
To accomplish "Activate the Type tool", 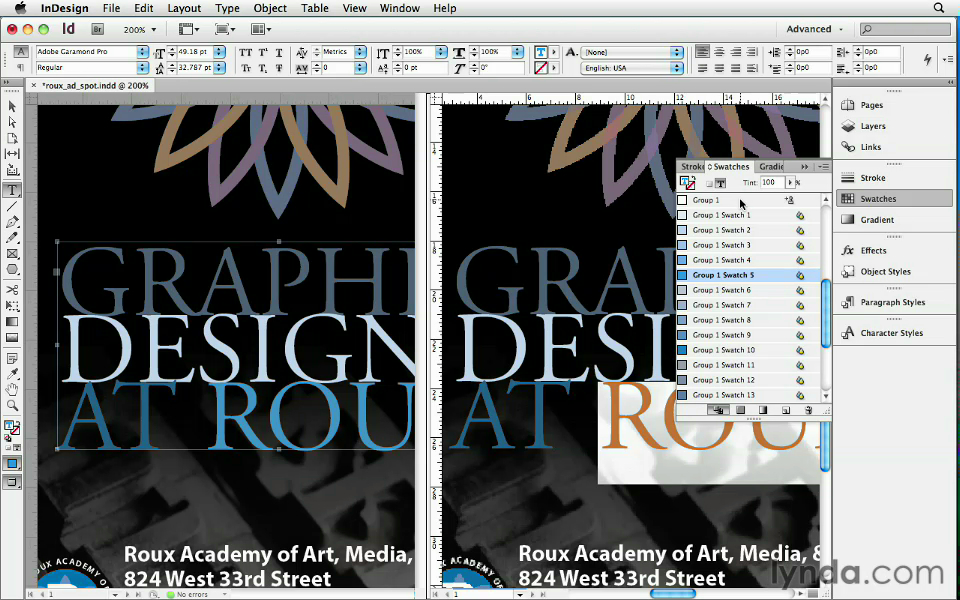I will (12, 191).
